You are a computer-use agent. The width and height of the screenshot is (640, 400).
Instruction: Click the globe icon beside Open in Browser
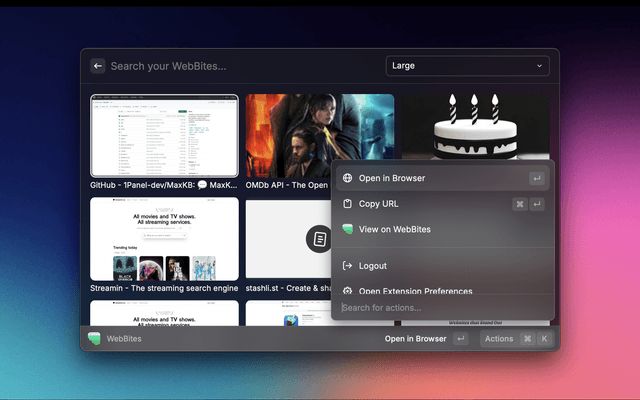347,179
